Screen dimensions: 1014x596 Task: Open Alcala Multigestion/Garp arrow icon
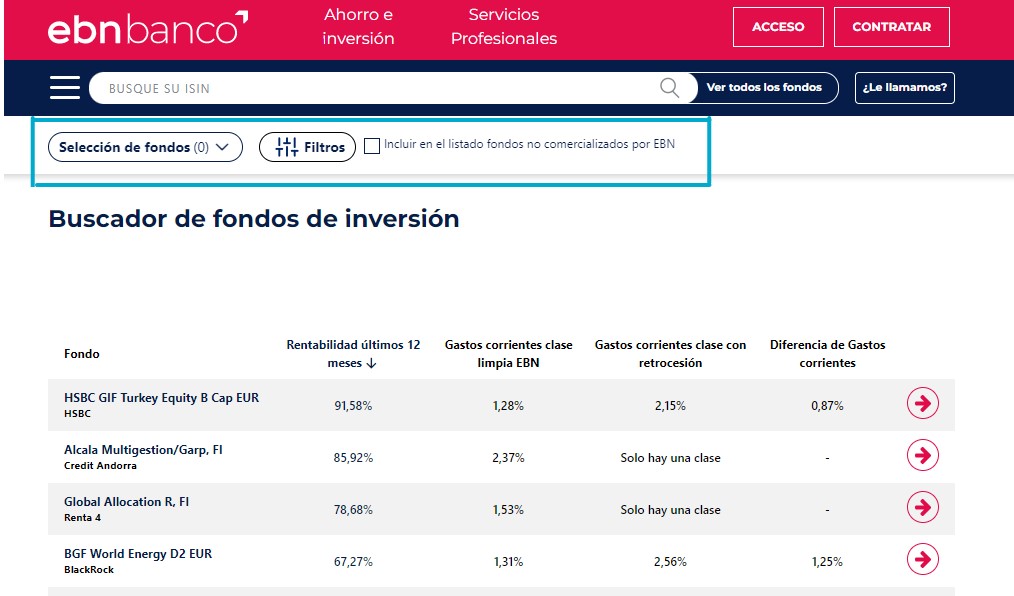[x=922, y=455]
